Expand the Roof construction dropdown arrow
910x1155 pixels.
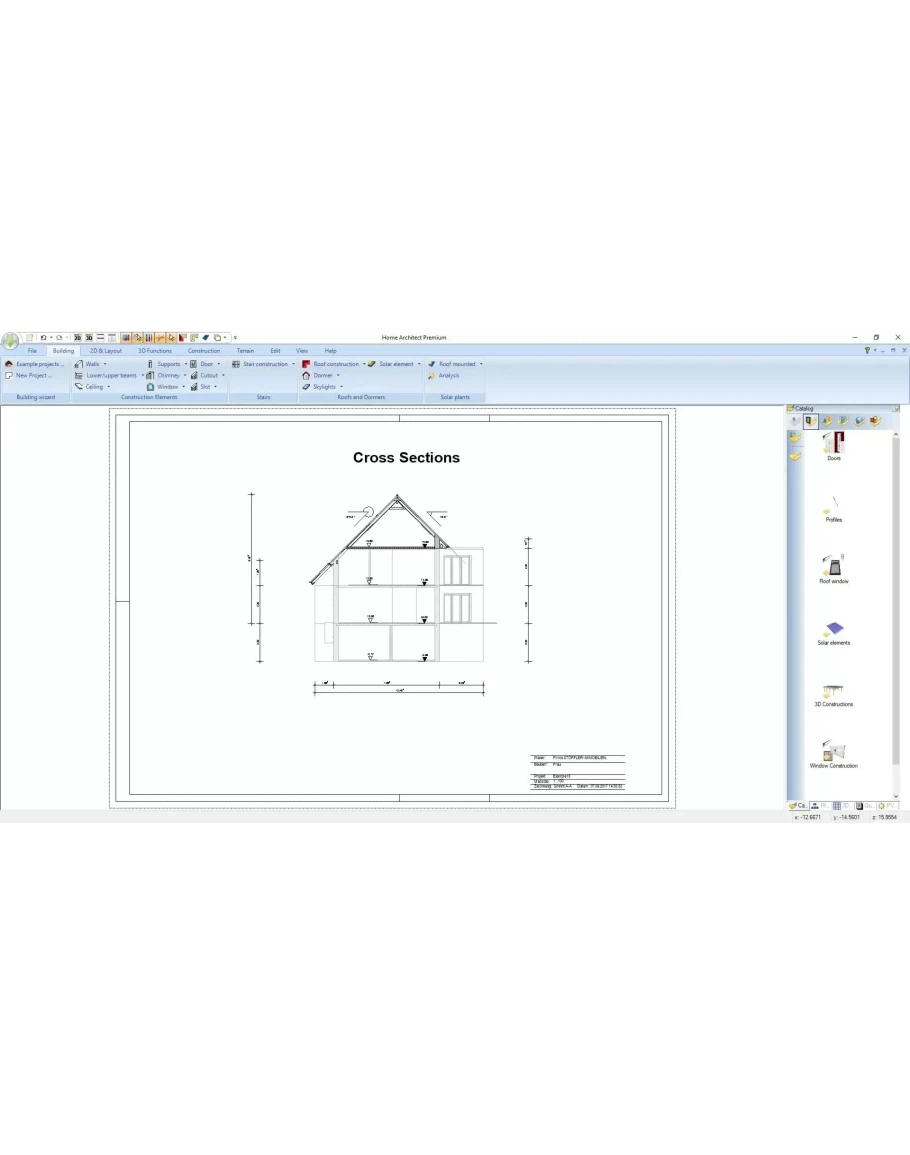(x=364, y=364)
